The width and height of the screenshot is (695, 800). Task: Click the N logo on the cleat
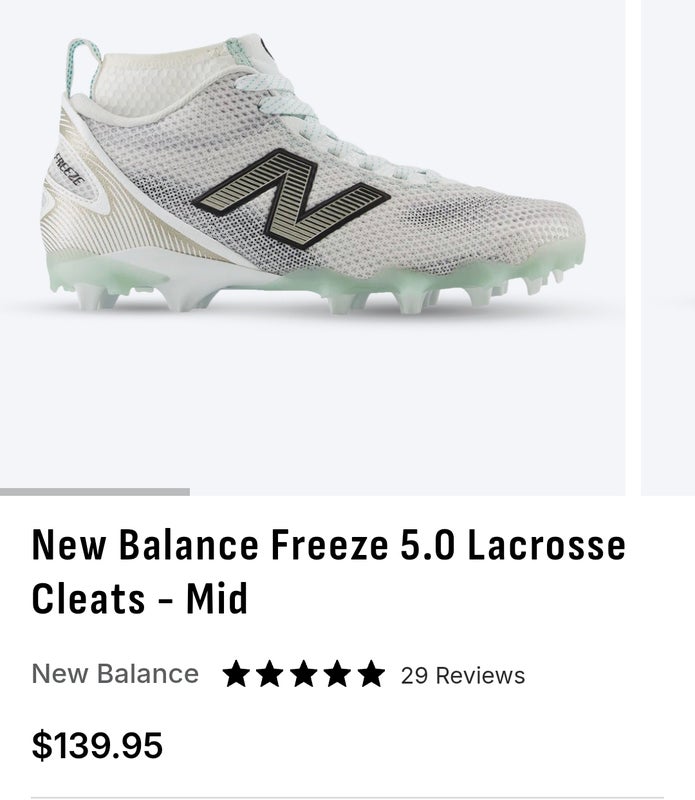tap(290, 197)
